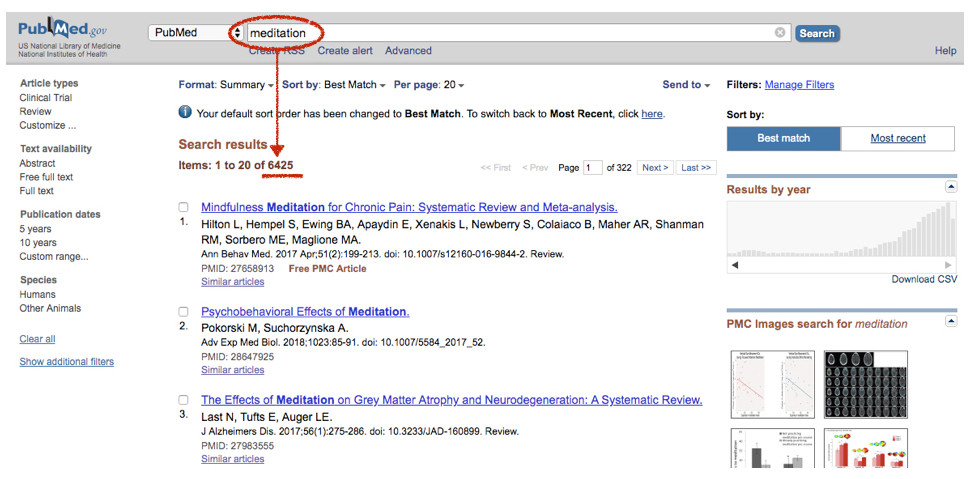Open the first PMC image thumbnail
The height and width of the screenshot is (479, 972).
pyautogui.click(x=772, y=384)
